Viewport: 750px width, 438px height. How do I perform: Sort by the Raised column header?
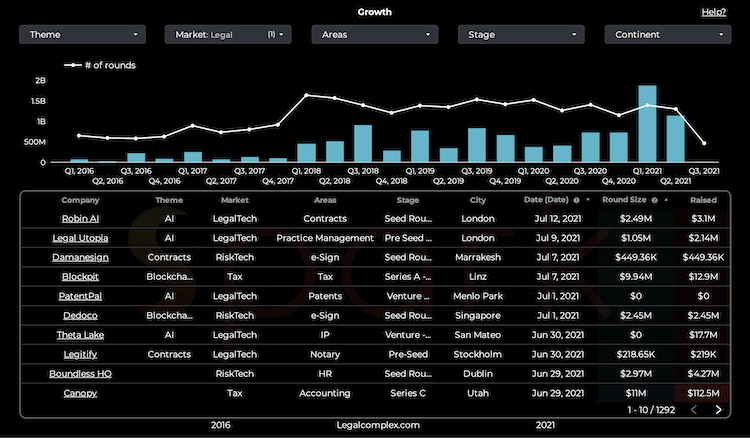pos(703,200)
